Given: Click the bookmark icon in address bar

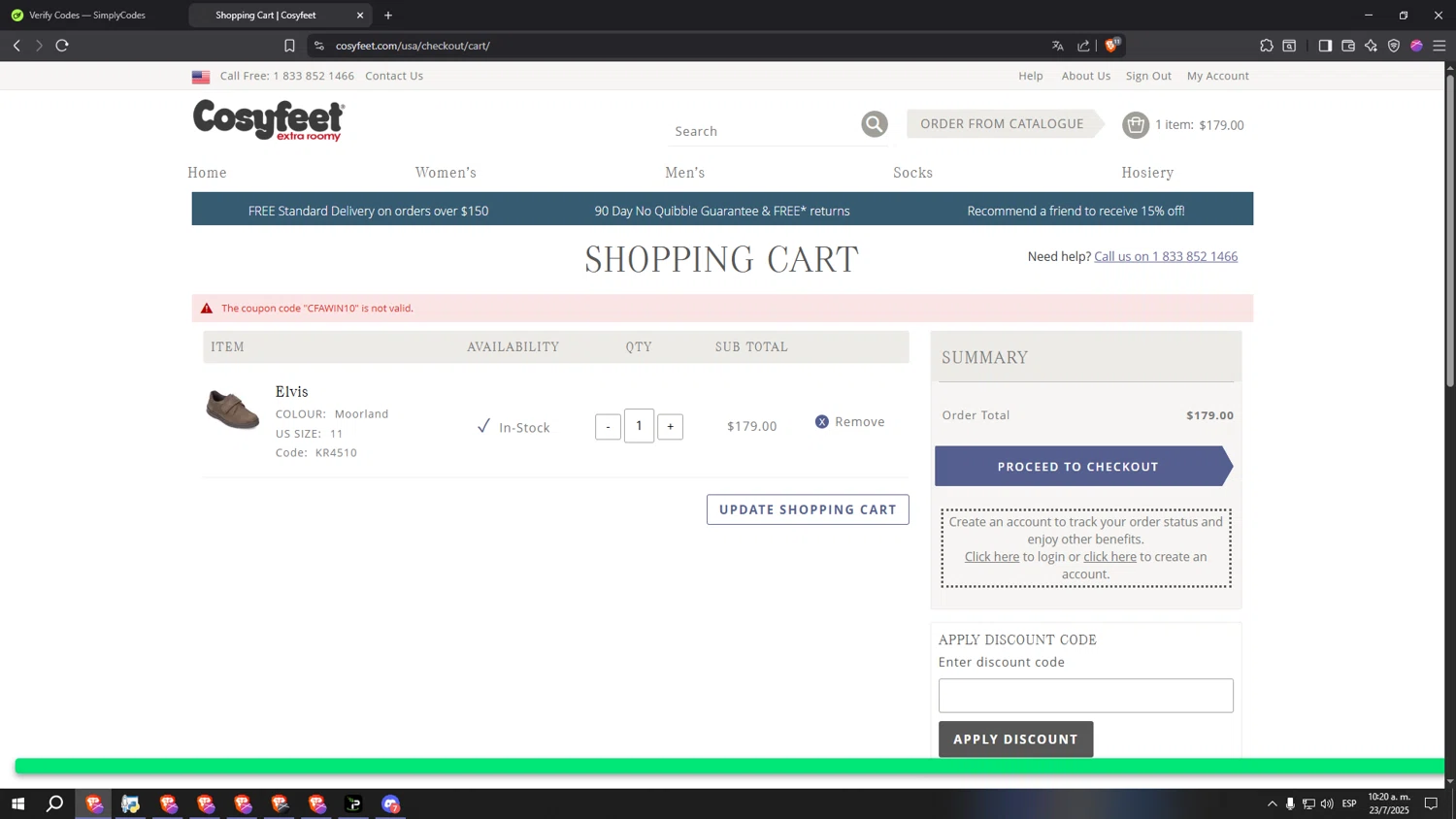Looking at the screenshot, I should point(289,46).
